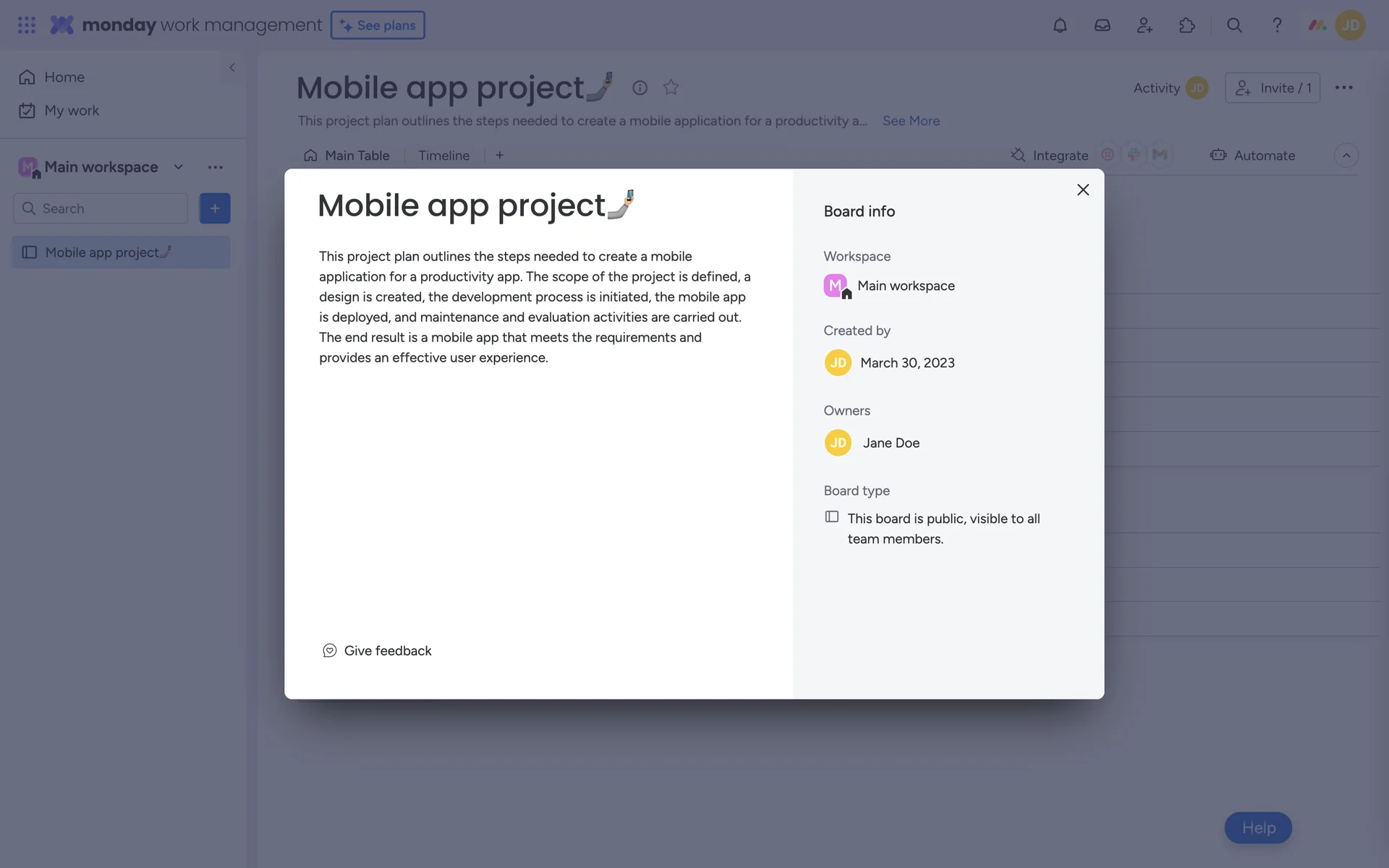Open the help question mark icon
The image size is (1389, 868).
tap(1277, 25)
